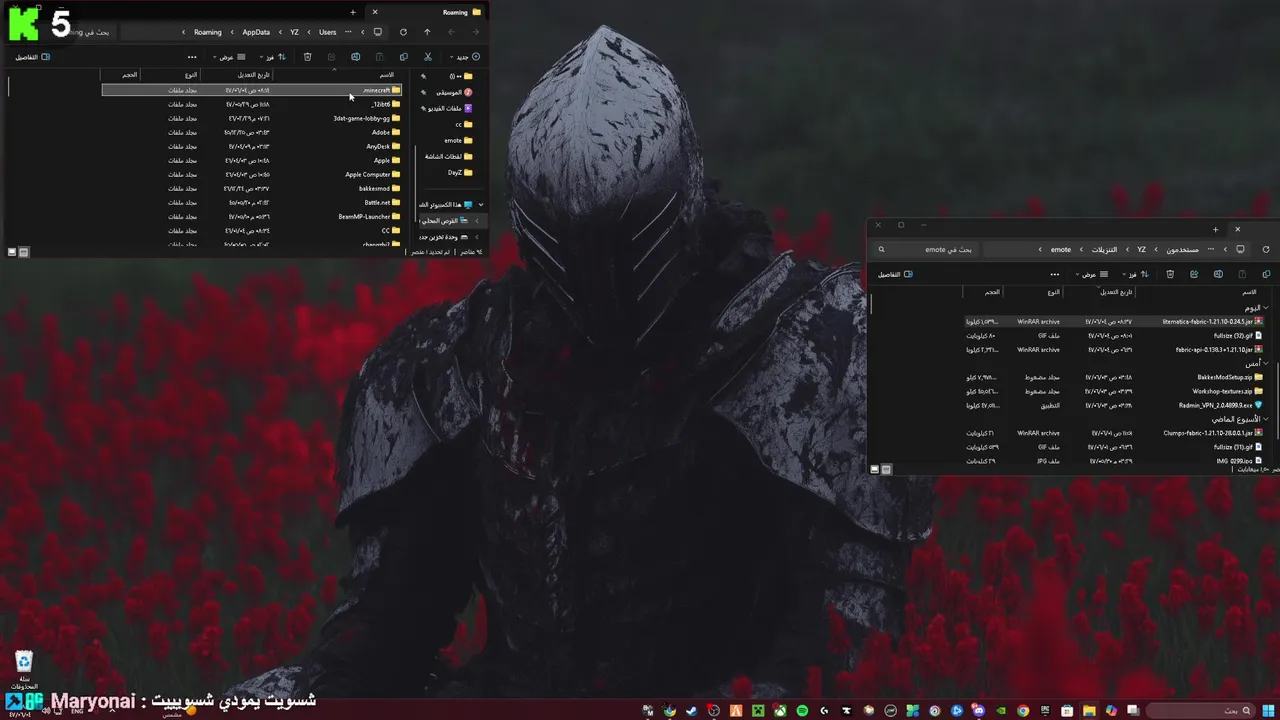Collapse Yesterday (أمس) group in emote window
1280x720 pixels.
coord(1266,363)
